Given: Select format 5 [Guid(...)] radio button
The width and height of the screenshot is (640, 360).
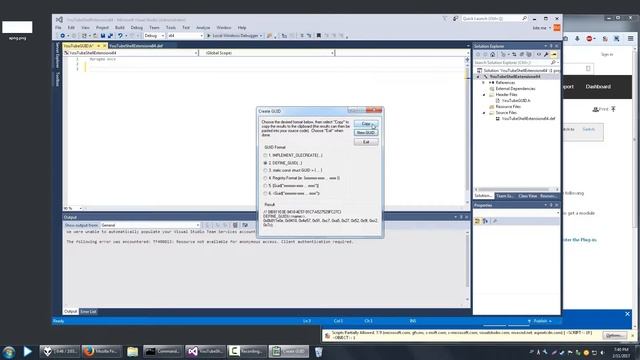Looking at the screenshot, I should (265, 186).
